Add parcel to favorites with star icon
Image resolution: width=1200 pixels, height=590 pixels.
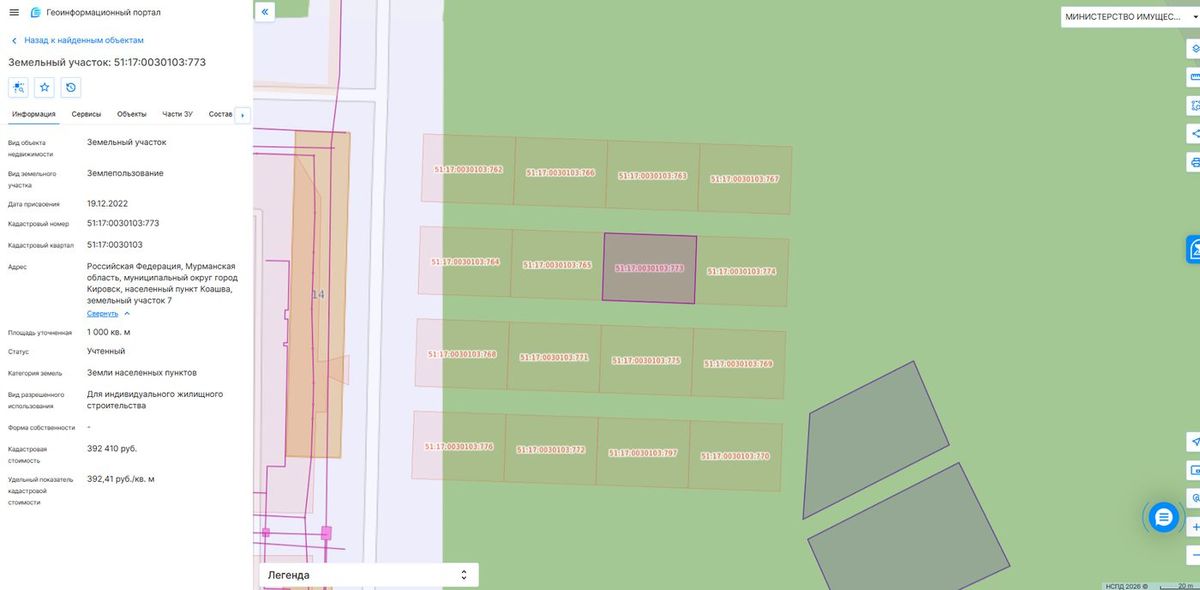click(44, 88)
